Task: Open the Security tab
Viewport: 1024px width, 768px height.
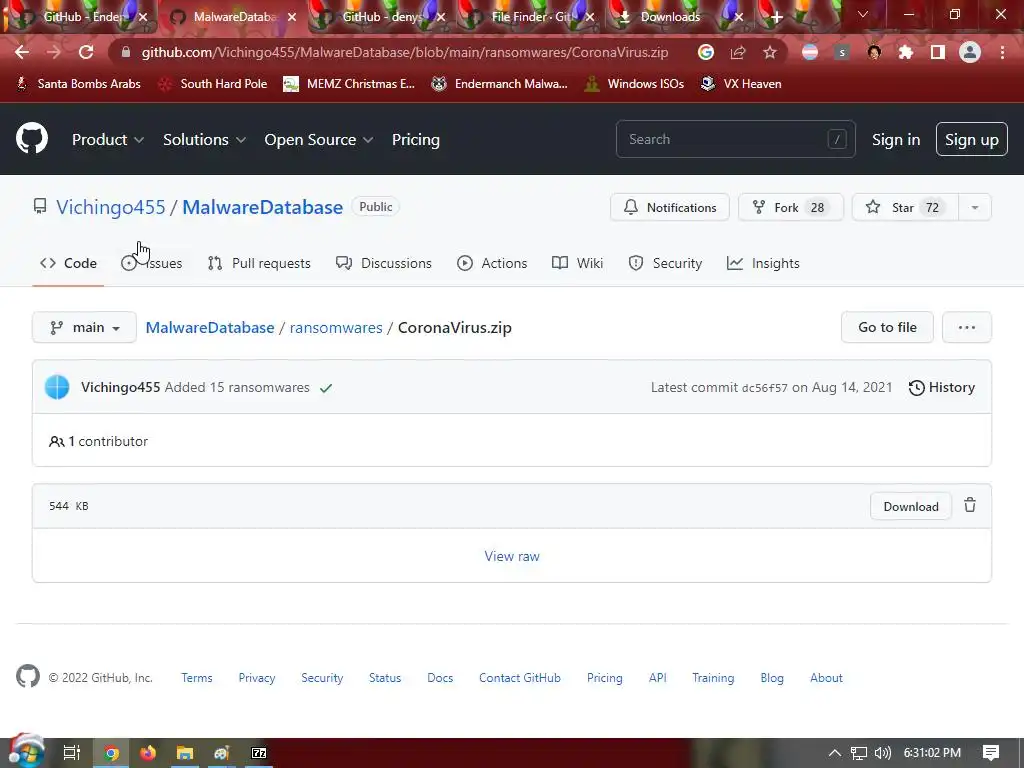Action: [665, 263]
